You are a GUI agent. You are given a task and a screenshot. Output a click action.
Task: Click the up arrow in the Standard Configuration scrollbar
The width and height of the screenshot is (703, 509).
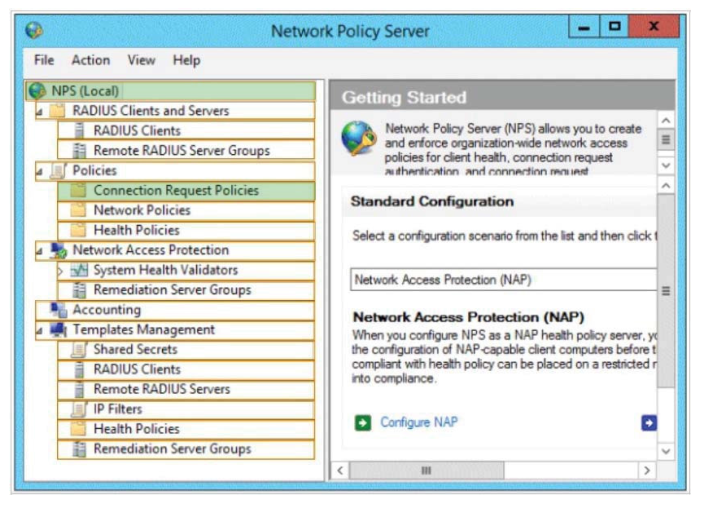coord(666,185)
